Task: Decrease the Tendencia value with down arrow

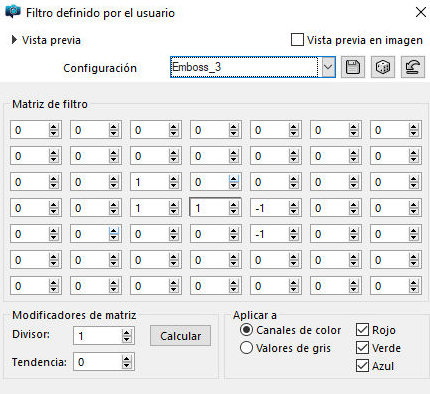Action: pyautogui.click(x=126, y=365)
